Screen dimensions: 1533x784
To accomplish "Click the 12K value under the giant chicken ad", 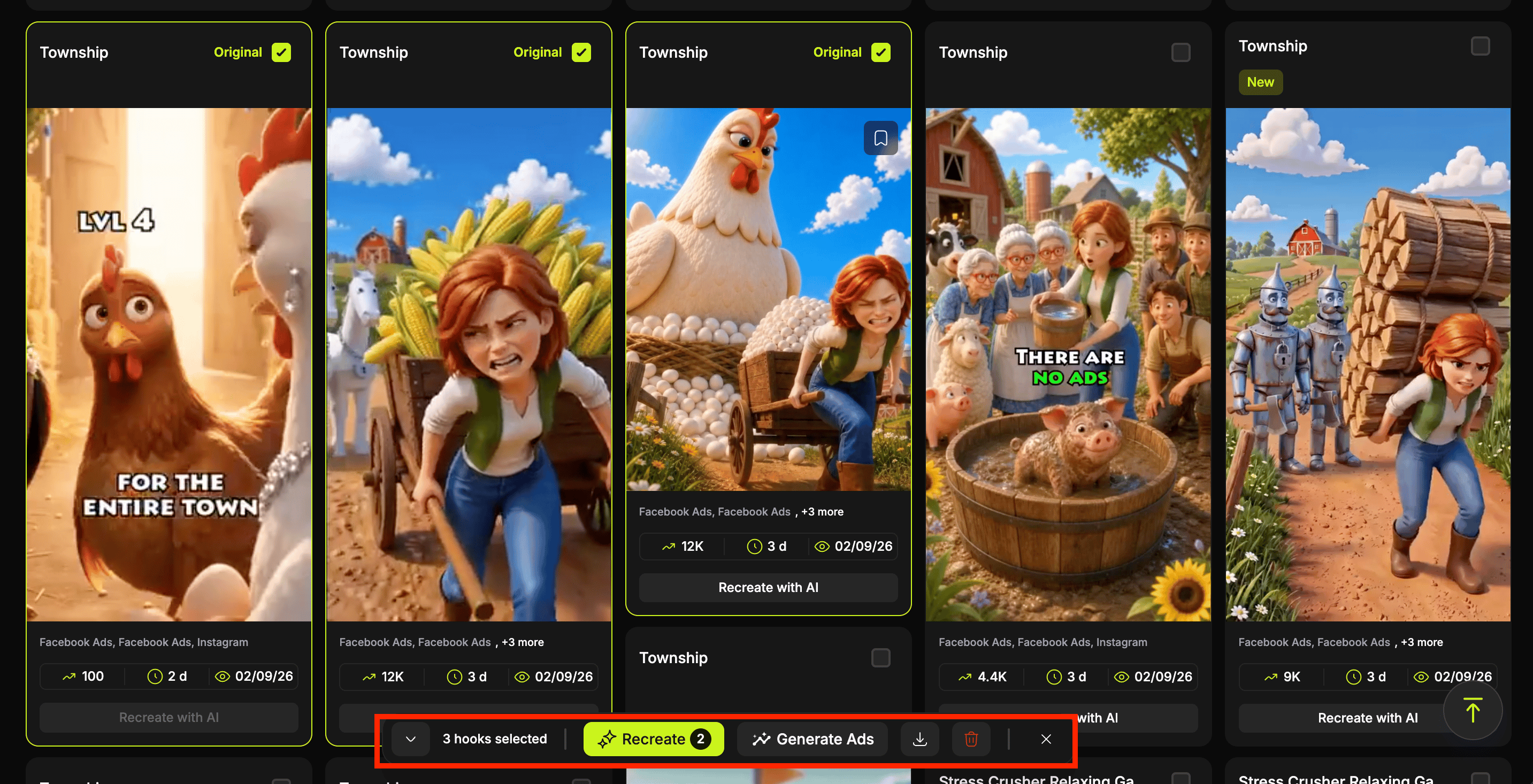I will 693,547.
